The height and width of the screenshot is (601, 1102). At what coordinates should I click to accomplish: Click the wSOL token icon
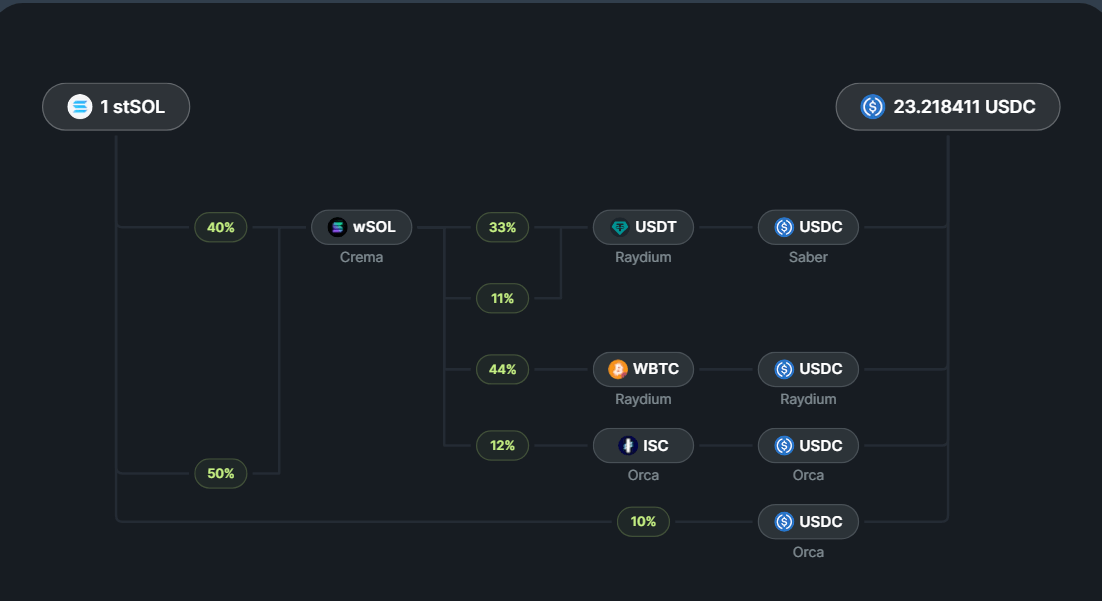337,227
